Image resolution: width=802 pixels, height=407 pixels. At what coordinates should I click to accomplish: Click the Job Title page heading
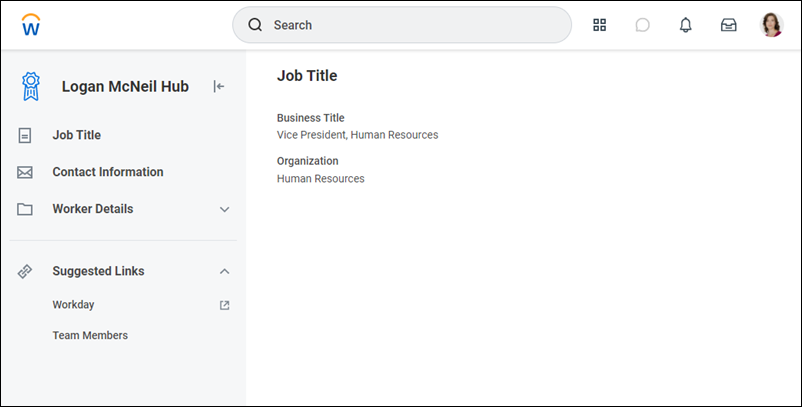pyautogui.click(x=307, y=76)
